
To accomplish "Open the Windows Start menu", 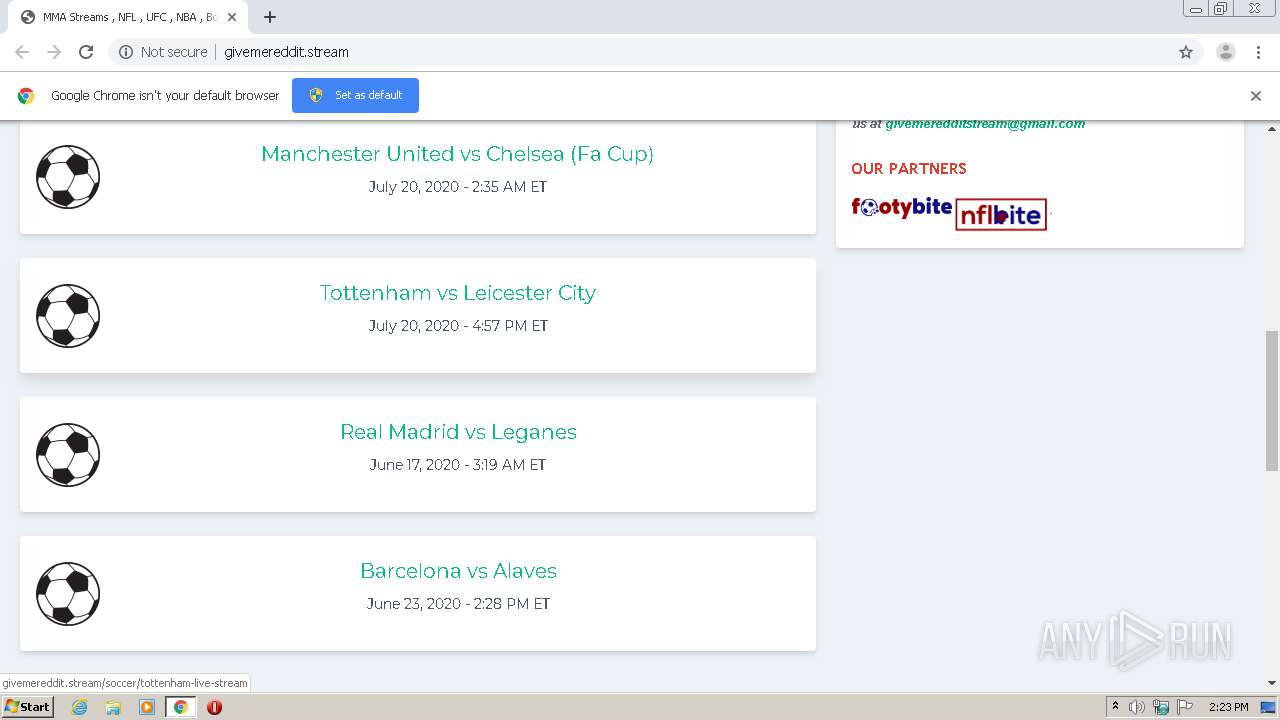I will 27,707.
